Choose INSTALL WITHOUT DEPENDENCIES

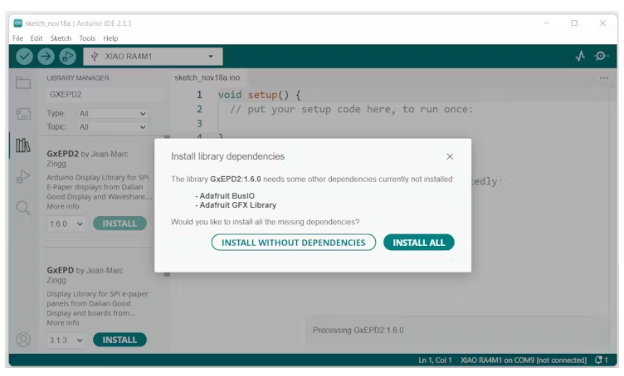click(293, 242)
